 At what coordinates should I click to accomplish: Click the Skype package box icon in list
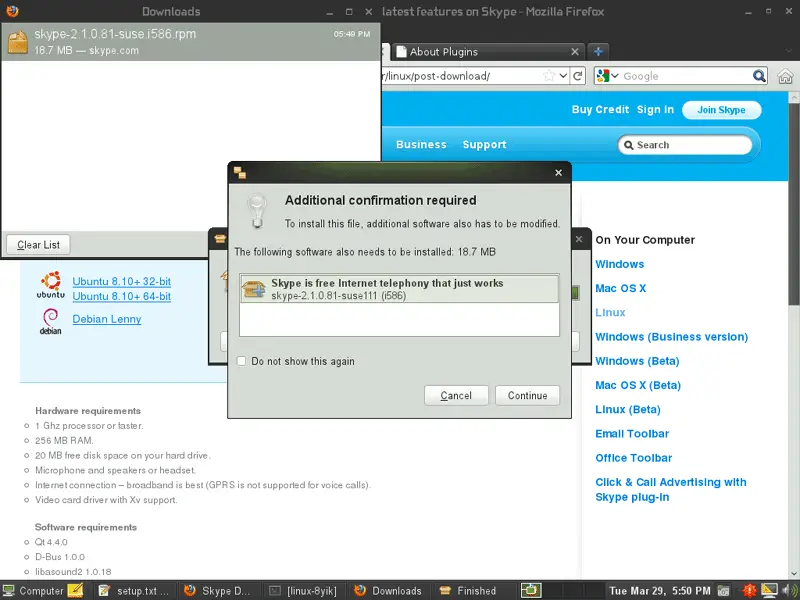(x=254, y=289)
